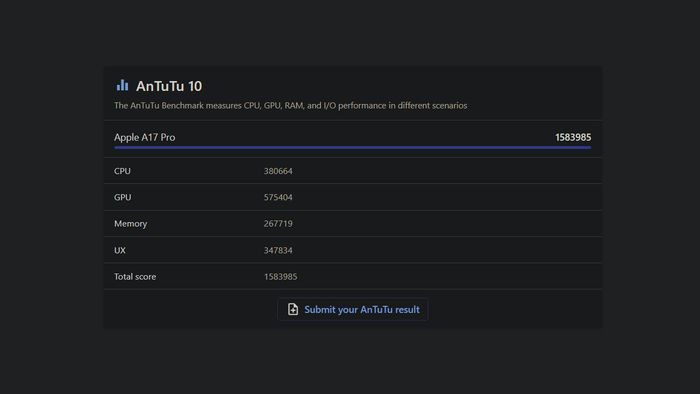Viewport: 700px width, 394px height.
Task: Click the UX row label
Action: click(x=120, y=250)
